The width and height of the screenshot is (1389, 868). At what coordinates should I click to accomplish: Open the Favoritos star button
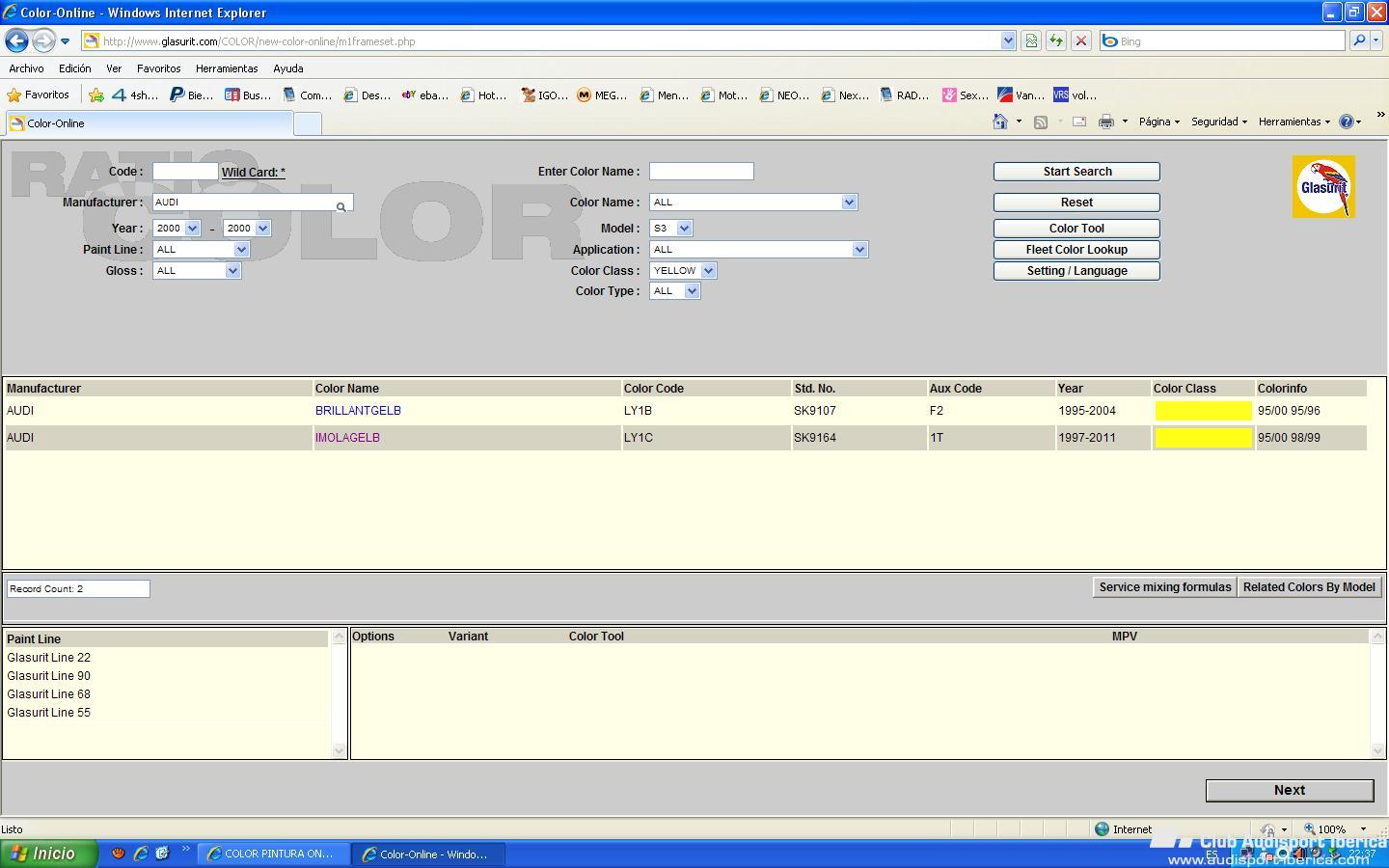39,95
